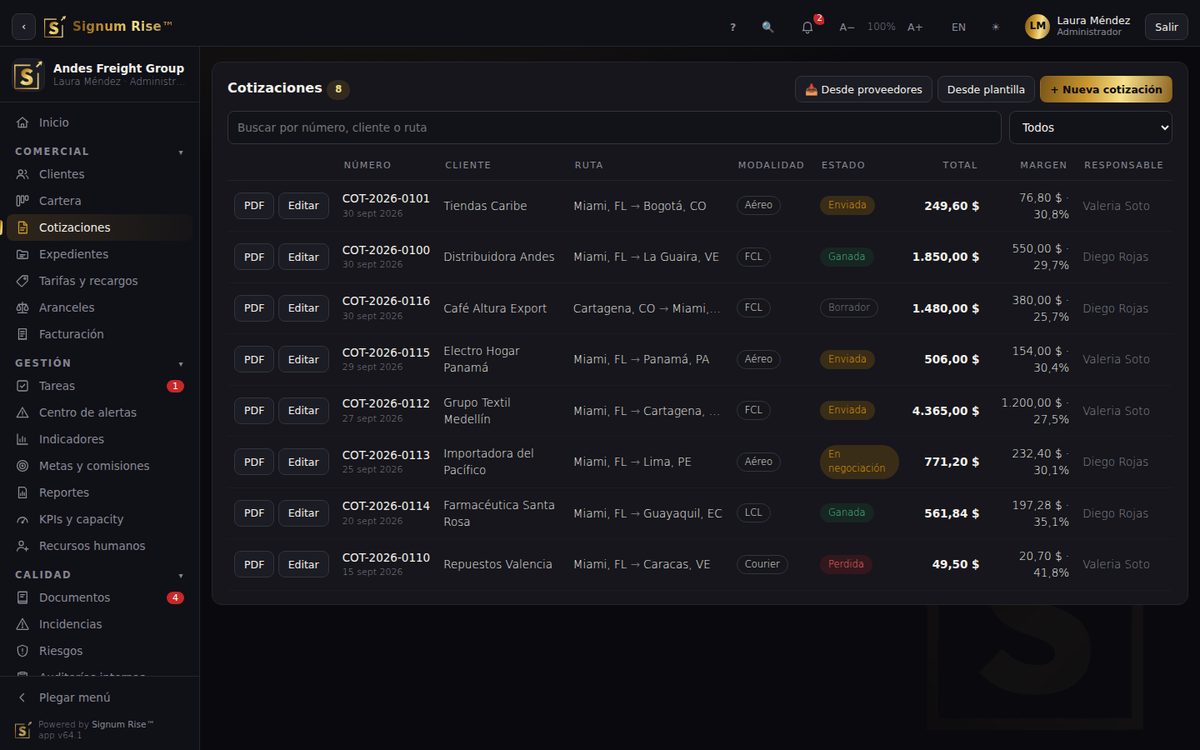Click the Nueva cotización button
Screen dimensions: 1200x750
pos(1106,89)
